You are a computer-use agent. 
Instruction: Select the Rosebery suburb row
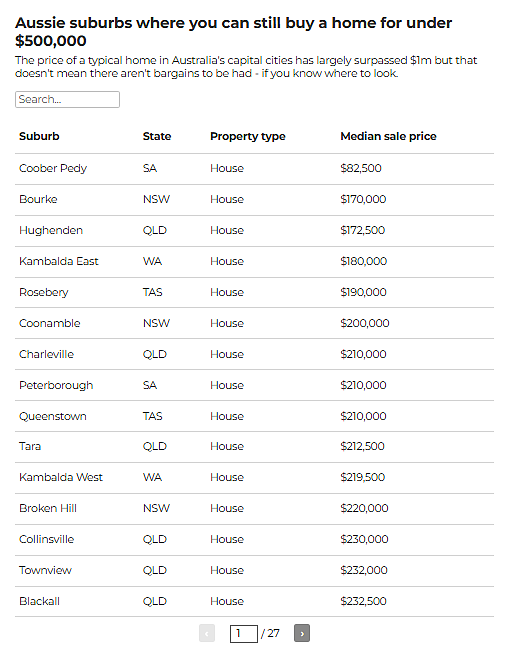click(255, 292)
